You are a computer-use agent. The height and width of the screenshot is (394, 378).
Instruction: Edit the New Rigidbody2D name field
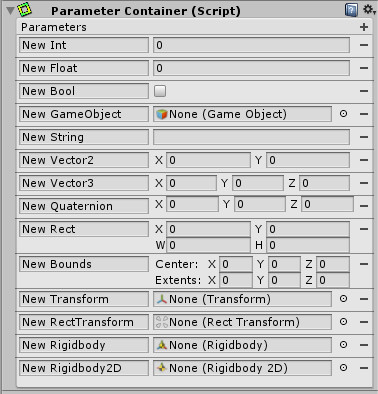click(84, 368)
